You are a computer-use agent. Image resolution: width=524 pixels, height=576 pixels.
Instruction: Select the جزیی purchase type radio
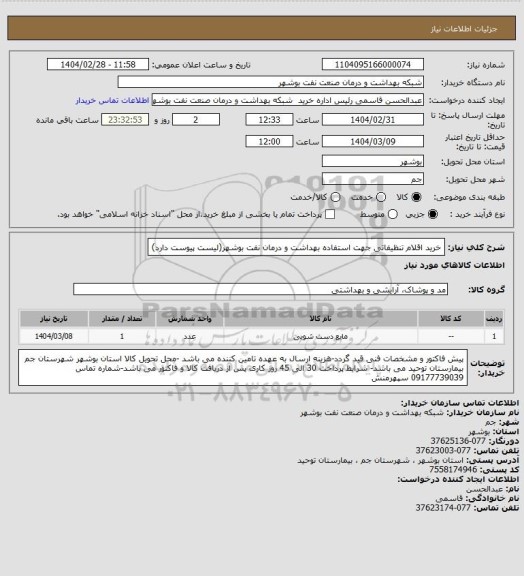(433, 214)
